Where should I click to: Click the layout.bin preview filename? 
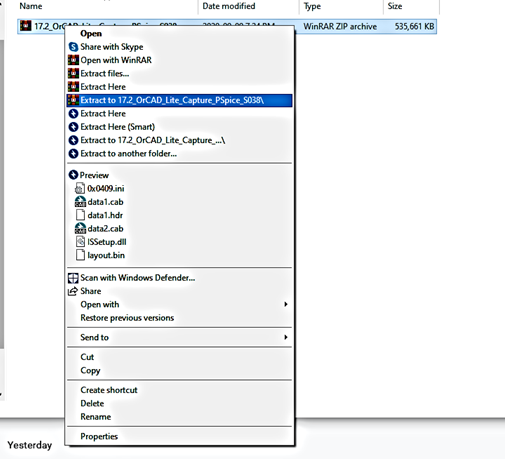pos(106,255)
